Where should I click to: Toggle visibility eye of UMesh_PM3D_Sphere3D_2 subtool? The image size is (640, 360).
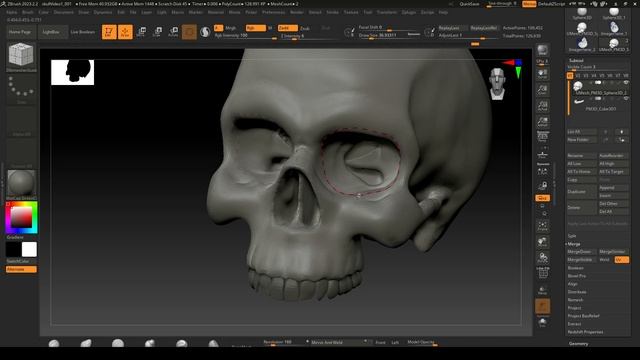click(626, 83)
